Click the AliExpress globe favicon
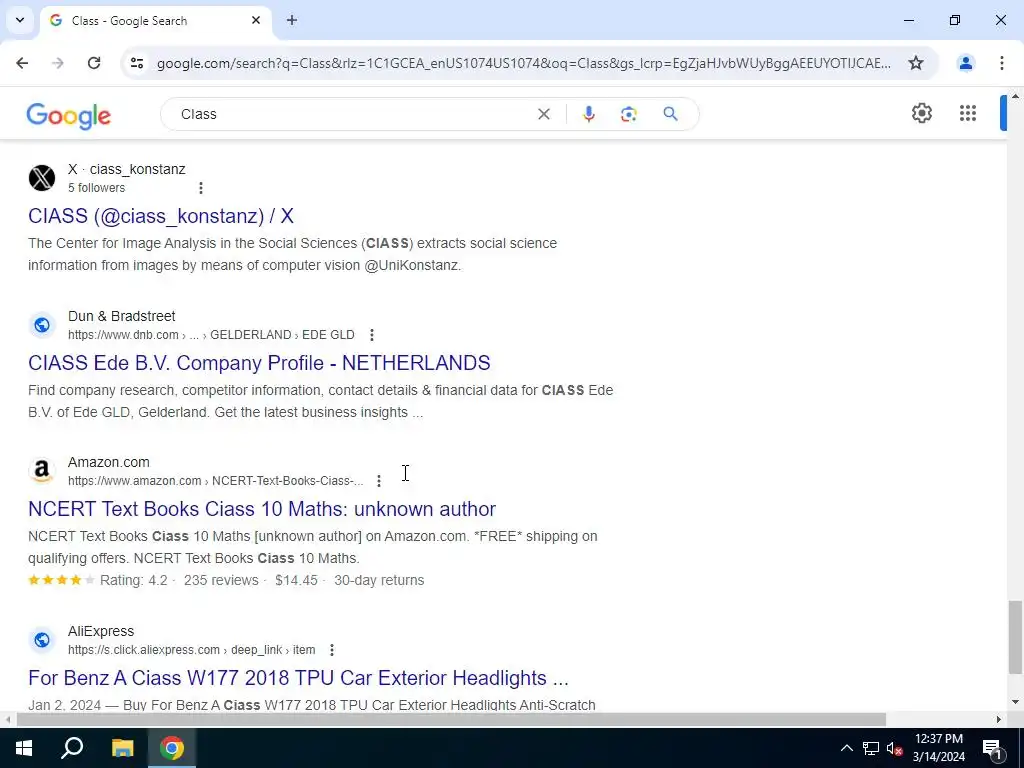1024x768 pixels. pyautogui.click(x=42, y=639)
